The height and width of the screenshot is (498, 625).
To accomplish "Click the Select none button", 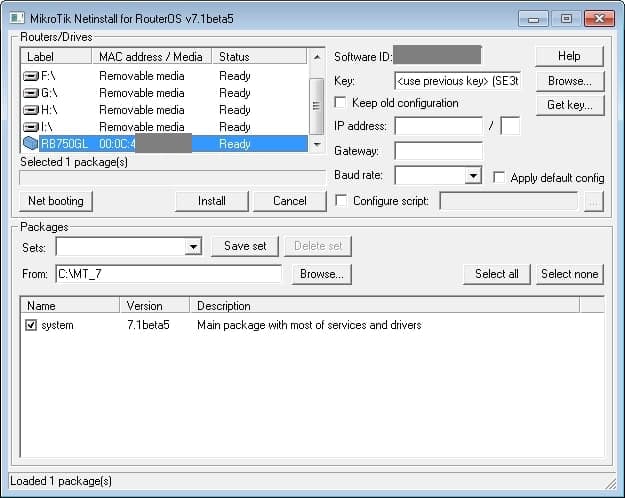I will [570, 274].
